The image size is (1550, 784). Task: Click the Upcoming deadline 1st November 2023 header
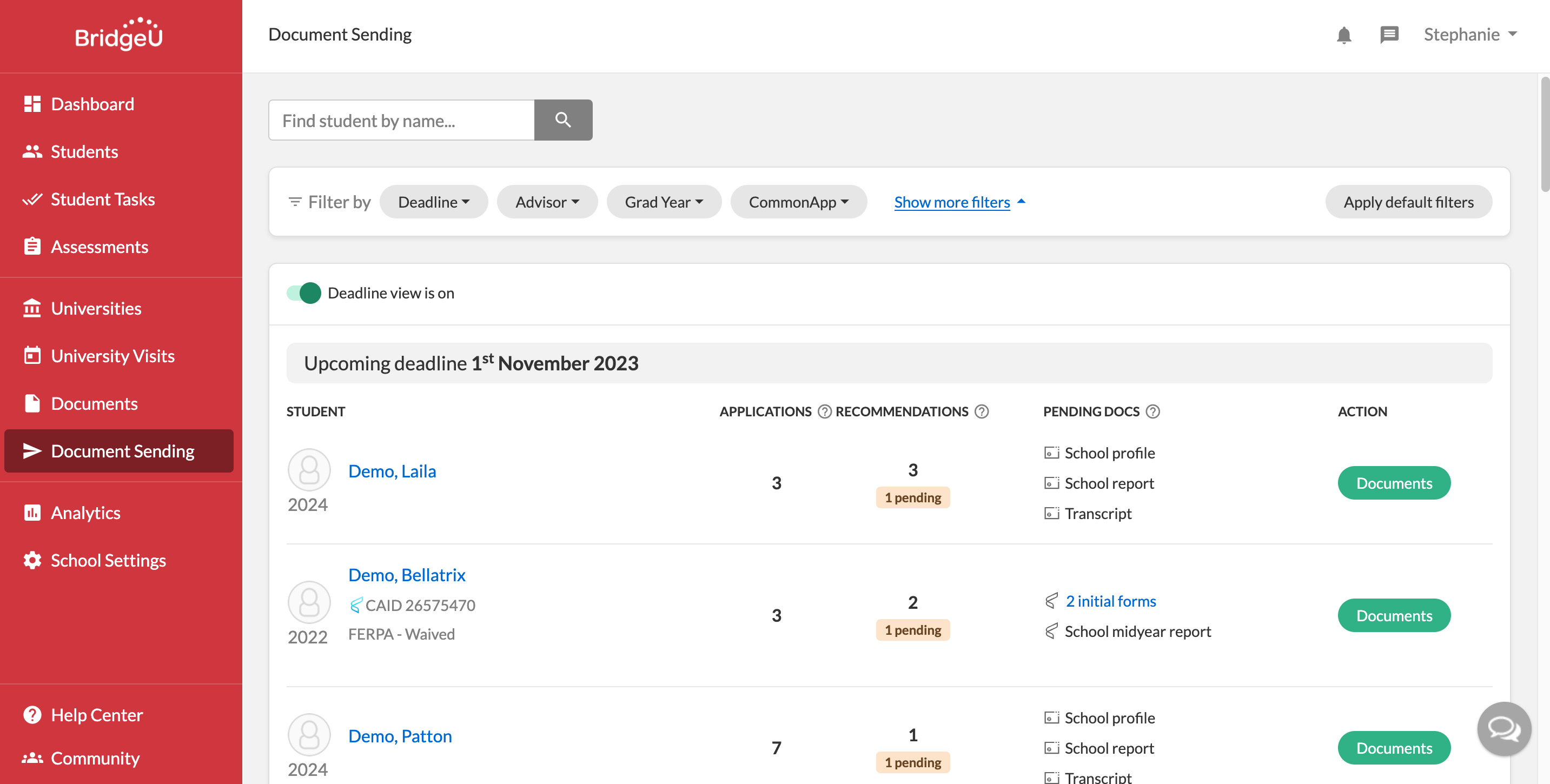pyautogui.click(x=889, y=363)
